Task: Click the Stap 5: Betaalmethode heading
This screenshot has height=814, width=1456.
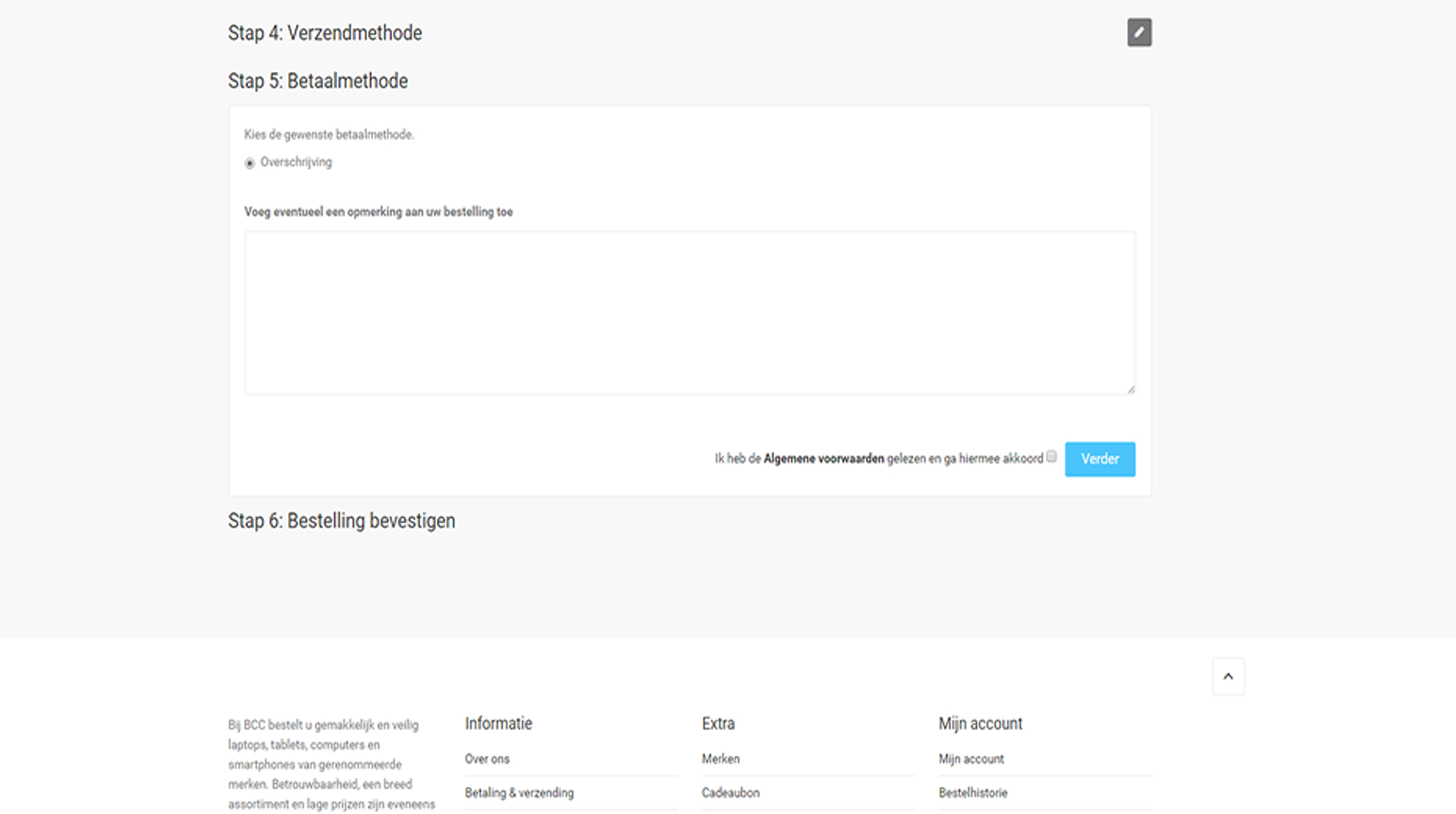Action: [318, 81]
